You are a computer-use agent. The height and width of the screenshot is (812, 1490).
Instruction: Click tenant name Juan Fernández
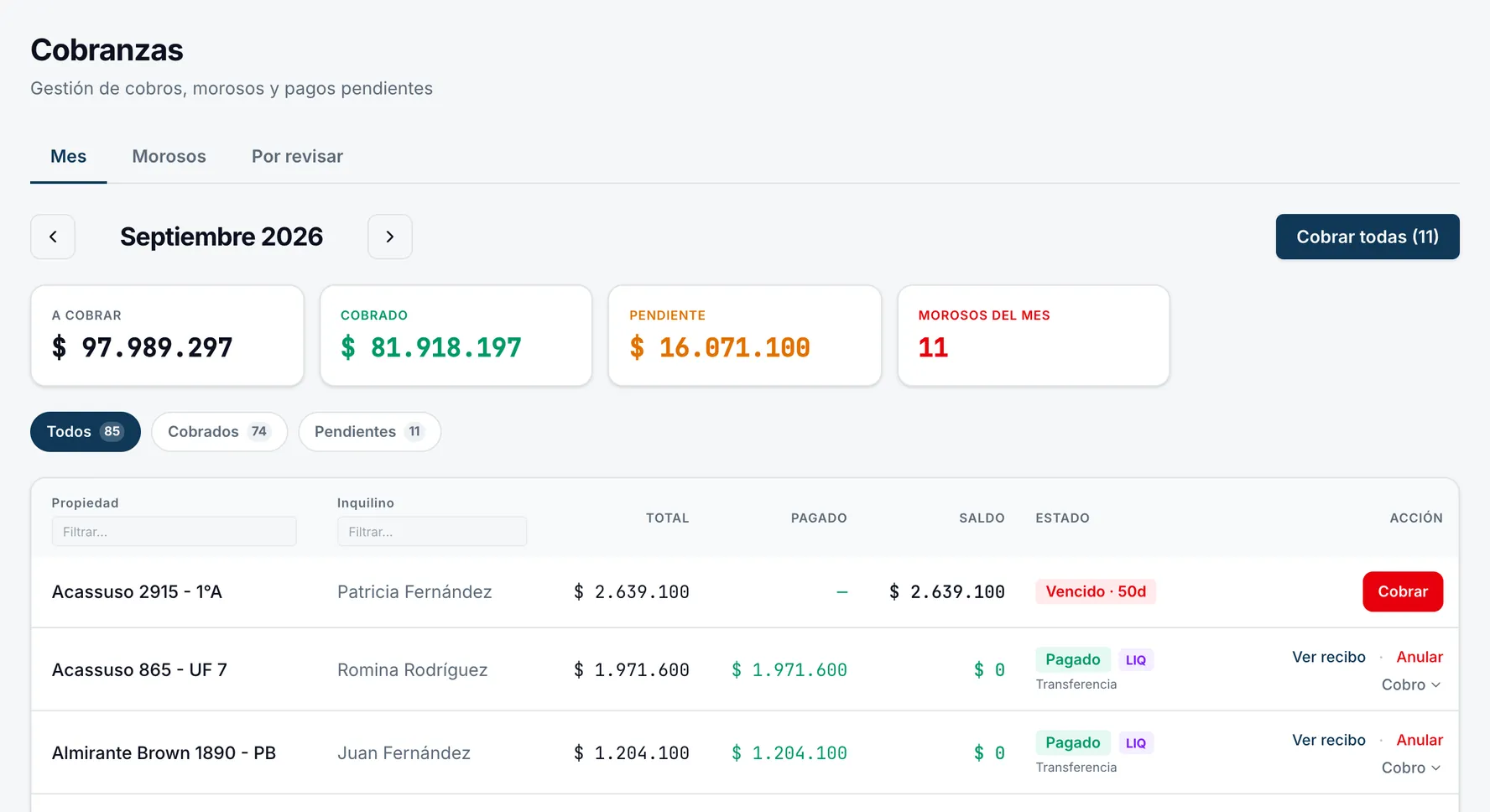click(x=404, y=753)
